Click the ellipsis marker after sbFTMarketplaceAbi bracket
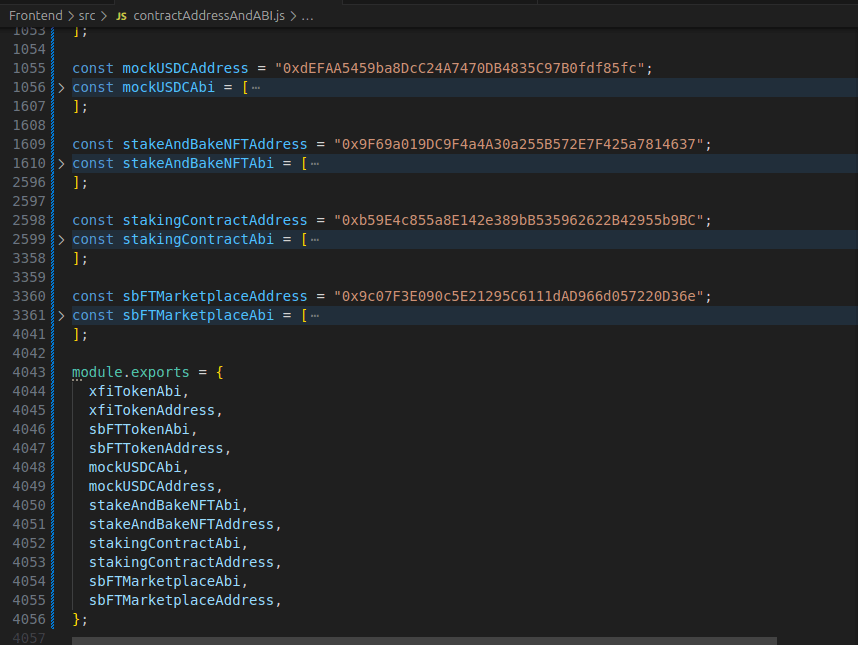The height and width of the screenshot is (645, 858). point(315,316)
